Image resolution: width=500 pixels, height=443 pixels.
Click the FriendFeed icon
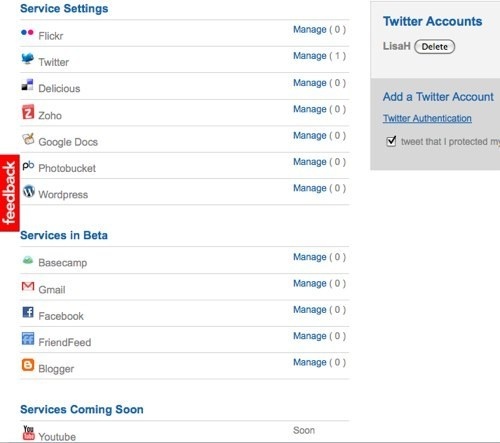28,339
